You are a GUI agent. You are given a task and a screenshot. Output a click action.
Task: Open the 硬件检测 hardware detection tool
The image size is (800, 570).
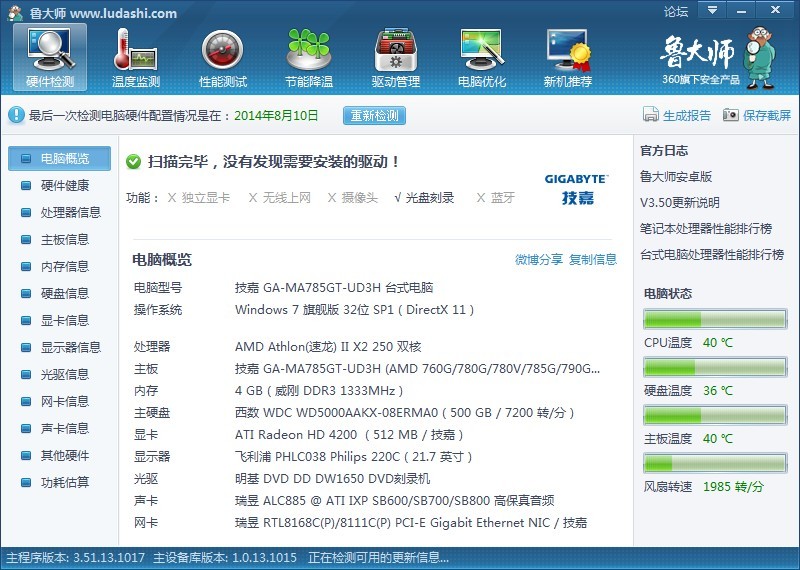[x=50, y=57]
